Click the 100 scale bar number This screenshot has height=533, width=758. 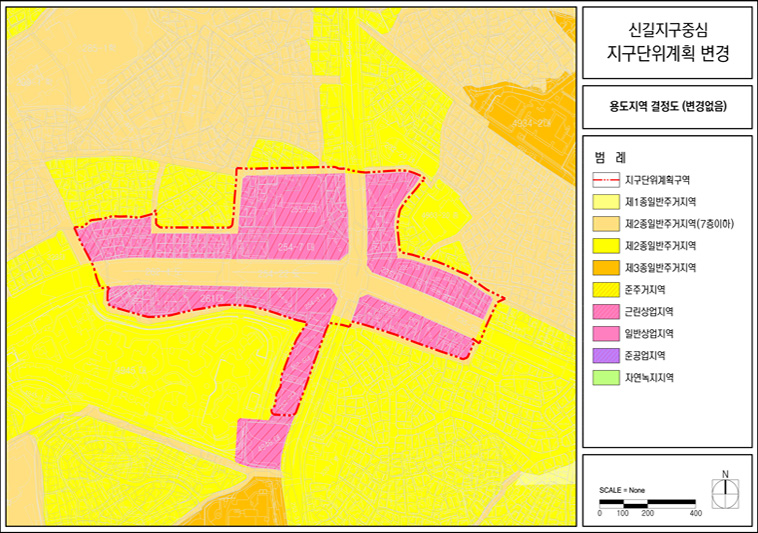tap(623, 513)
